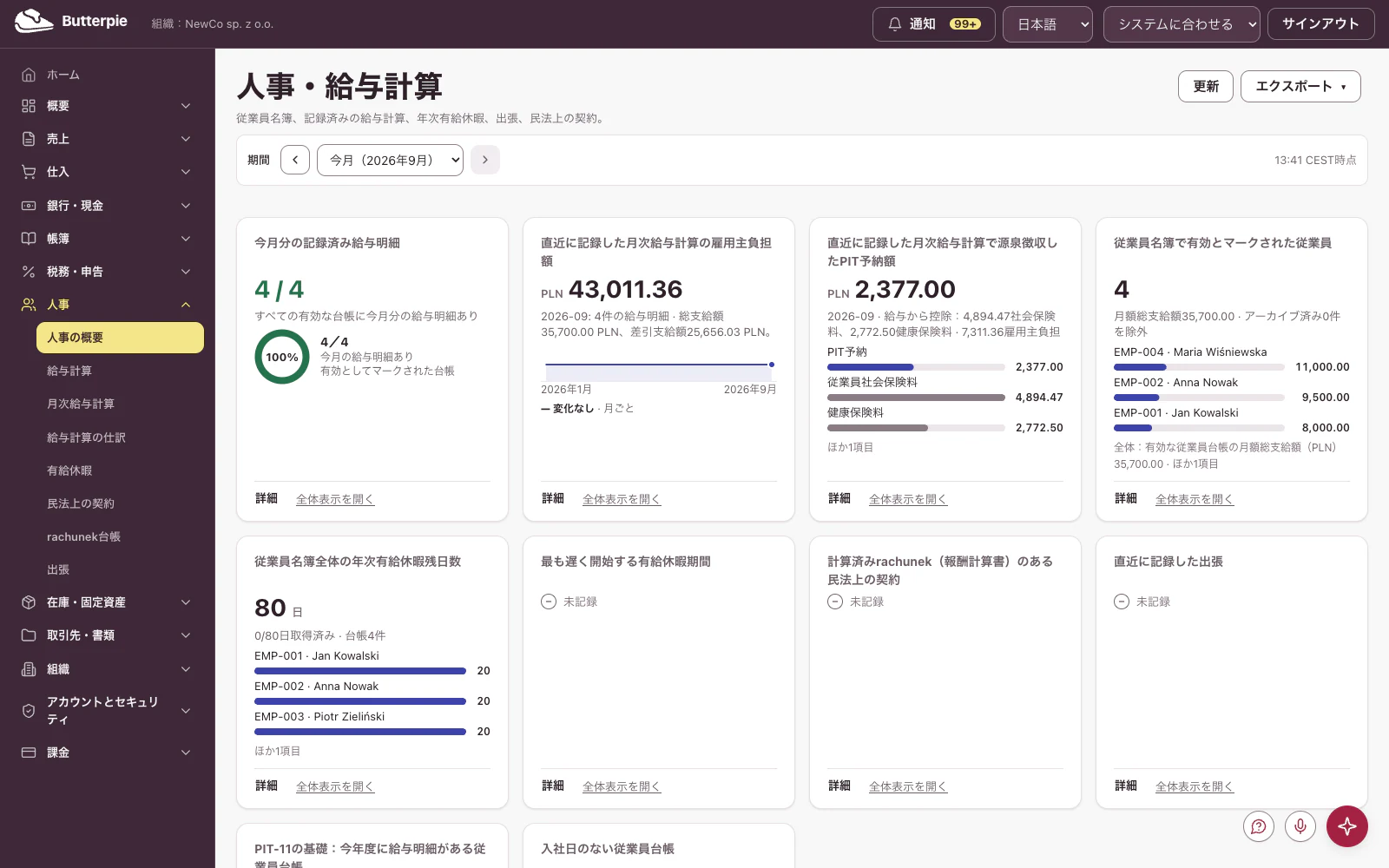1389x868 pixels.
Task: Click the notification bell icon
Action: (895, 24)
